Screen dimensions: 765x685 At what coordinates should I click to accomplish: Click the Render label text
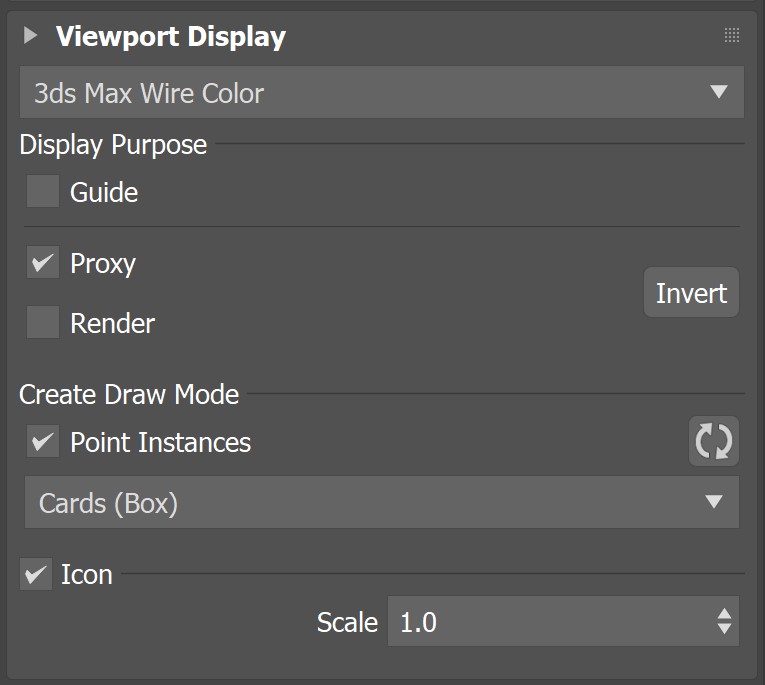[112, 324]
